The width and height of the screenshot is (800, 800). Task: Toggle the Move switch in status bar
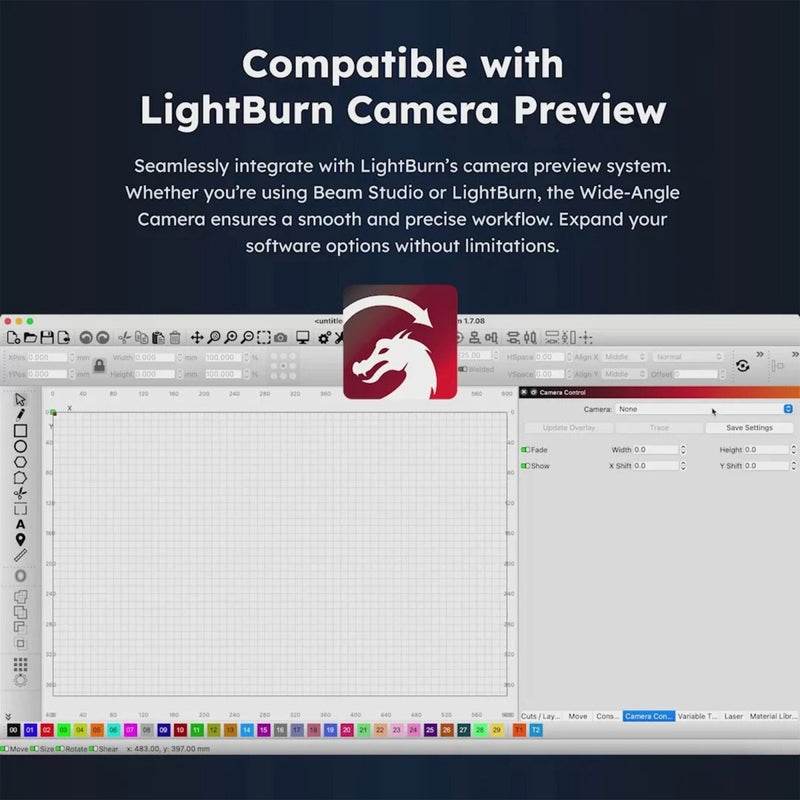click(5, 748)
